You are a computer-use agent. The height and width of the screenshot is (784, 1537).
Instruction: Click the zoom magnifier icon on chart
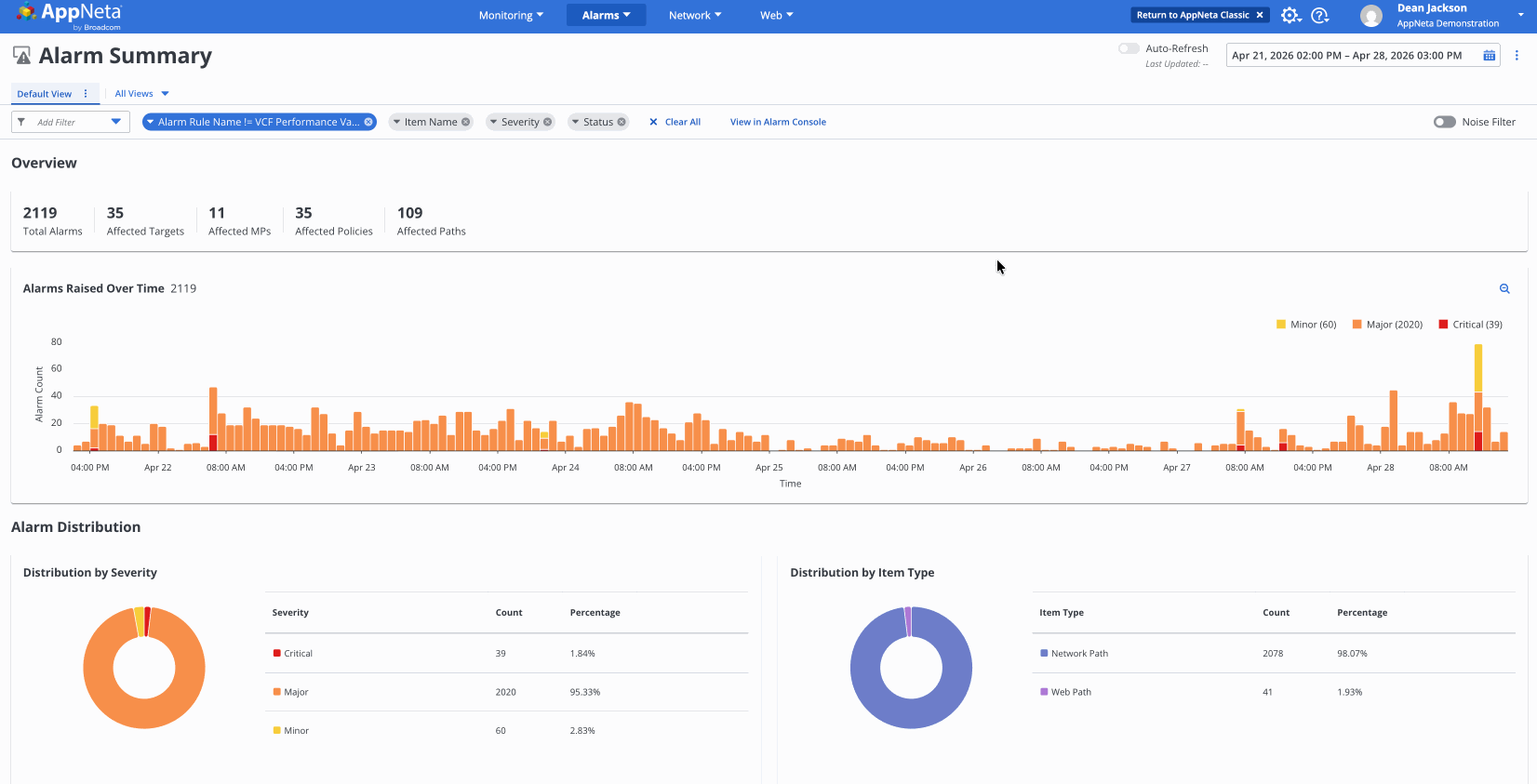pyautogui.click(x=1504, y=289)
